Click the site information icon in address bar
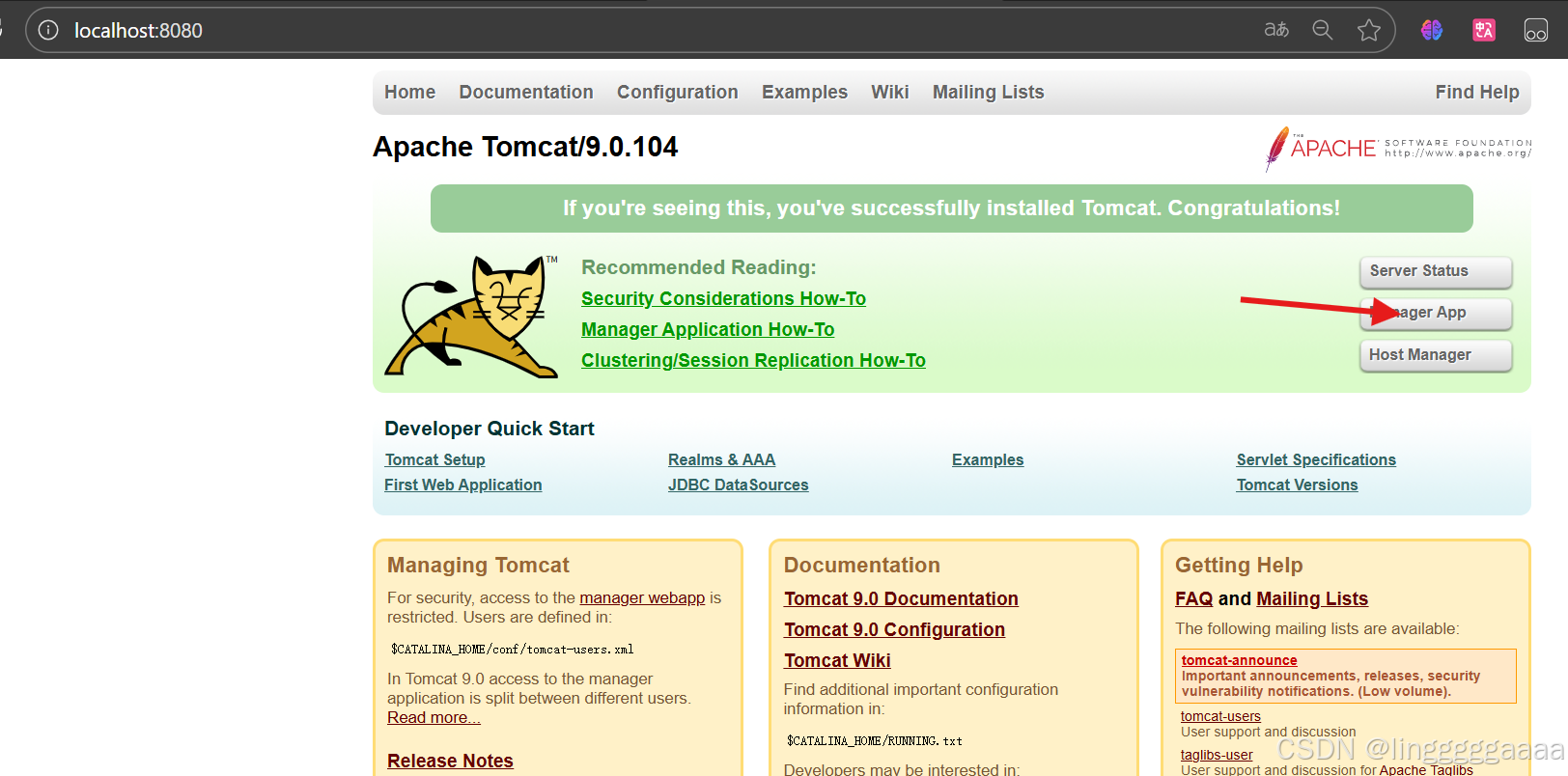Screen dimensions: 1568x776 click(48, 30)
